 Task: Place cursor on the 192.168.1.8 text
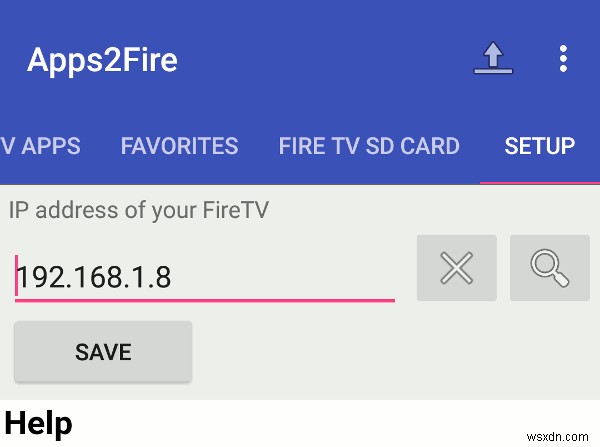[96, 277]
